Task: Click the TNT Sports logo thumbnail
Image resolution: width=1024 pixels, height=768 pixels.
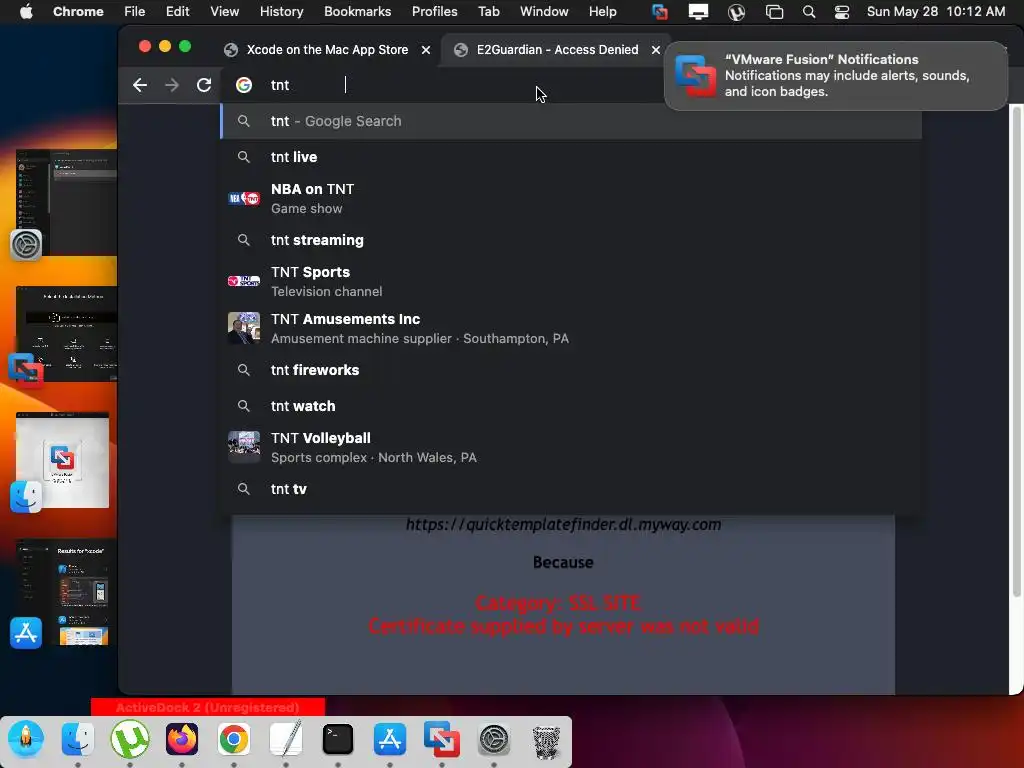Action: [244, 281]
